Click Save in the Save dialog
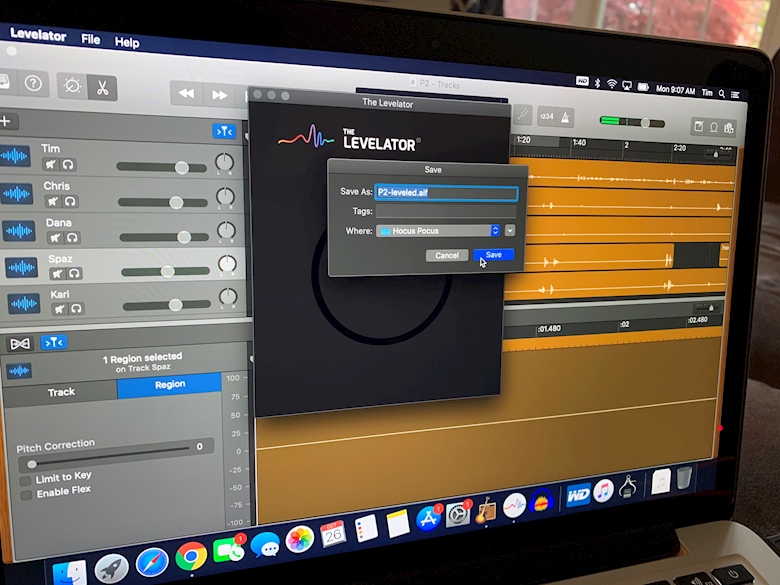This screenshot has width=780, height=585. pos(493,255)
